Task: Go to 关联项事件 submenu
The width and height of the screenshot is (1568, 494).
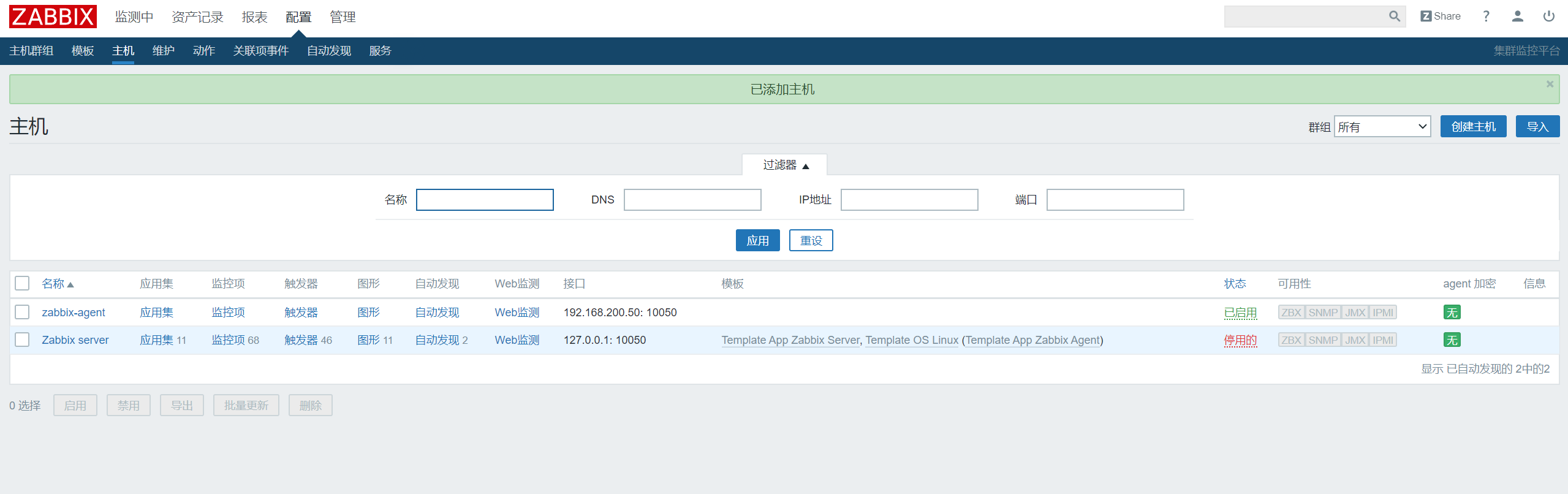Action: tap(261, 51)
